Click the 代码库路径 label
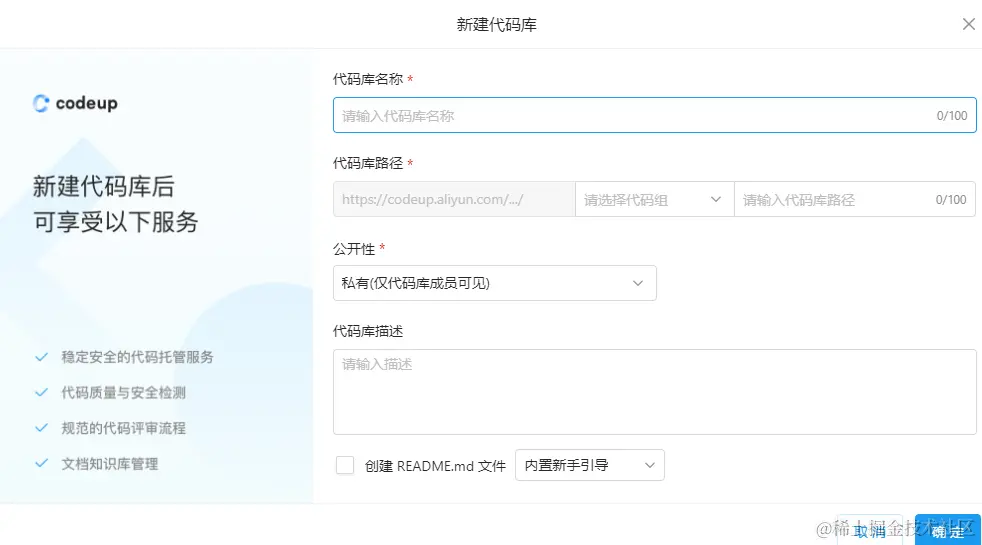The image size is (982, 545). (368, 164)
